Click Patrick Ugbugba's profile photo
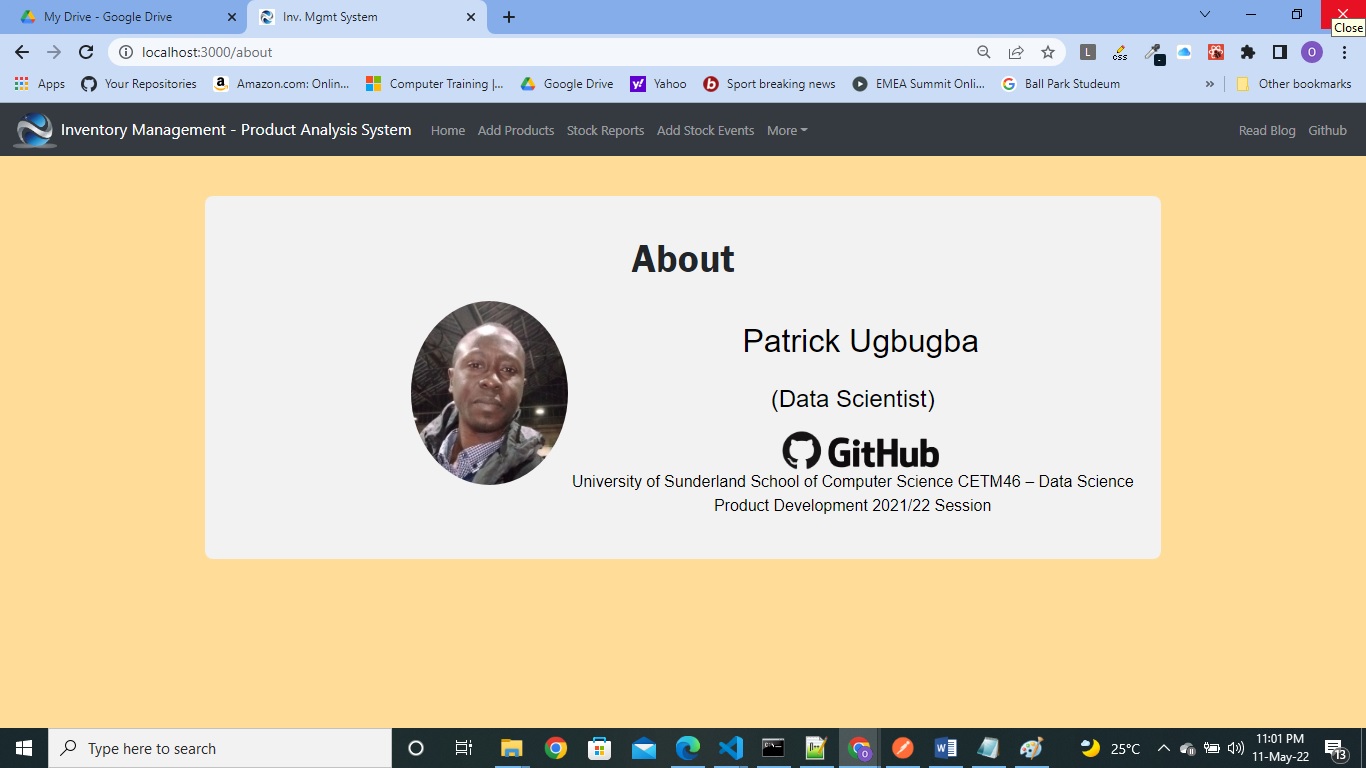 coord(489,392)
